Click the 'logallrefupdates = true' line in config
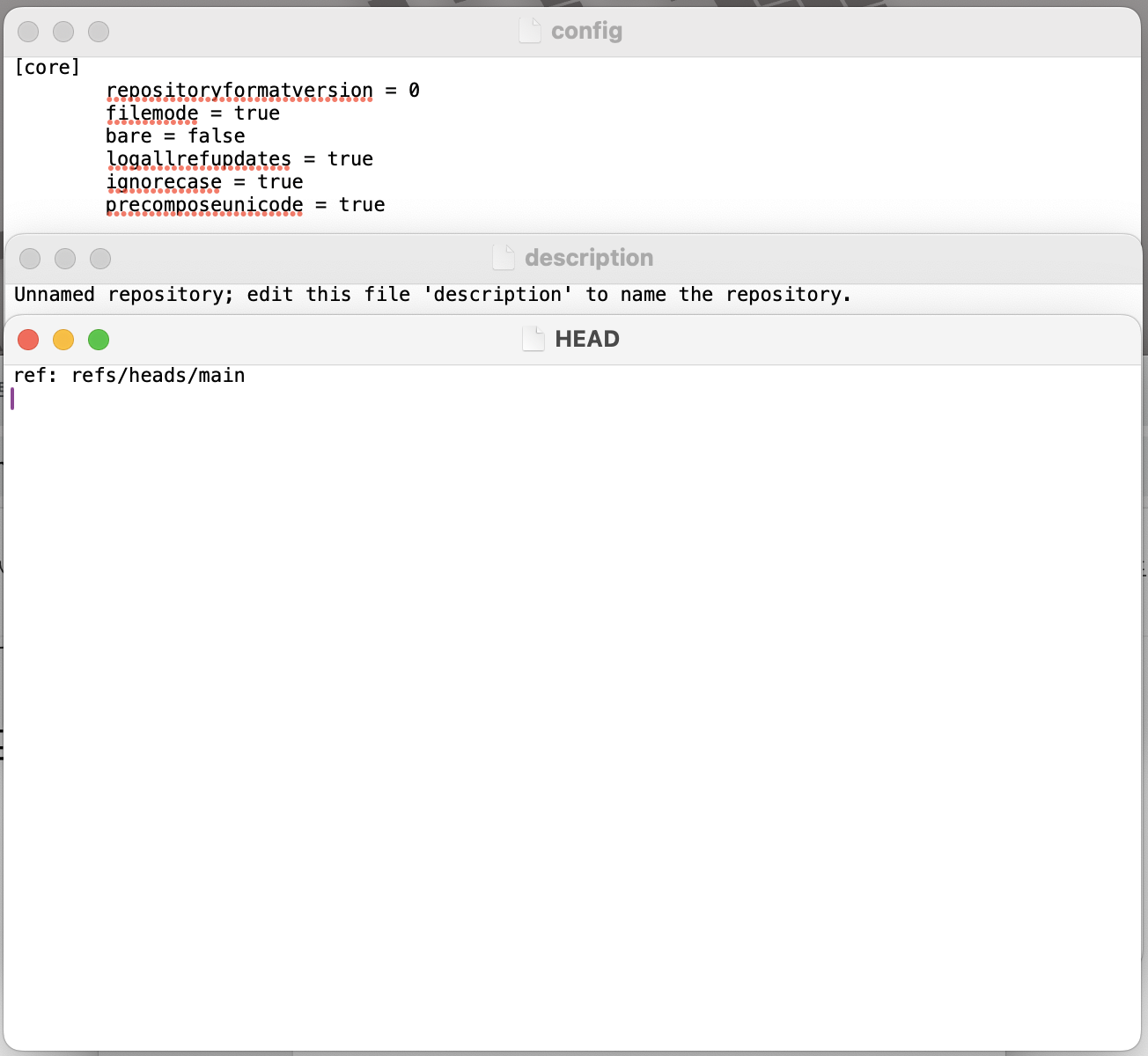This screenshot has width=1148, height=1056. (239, 159)
